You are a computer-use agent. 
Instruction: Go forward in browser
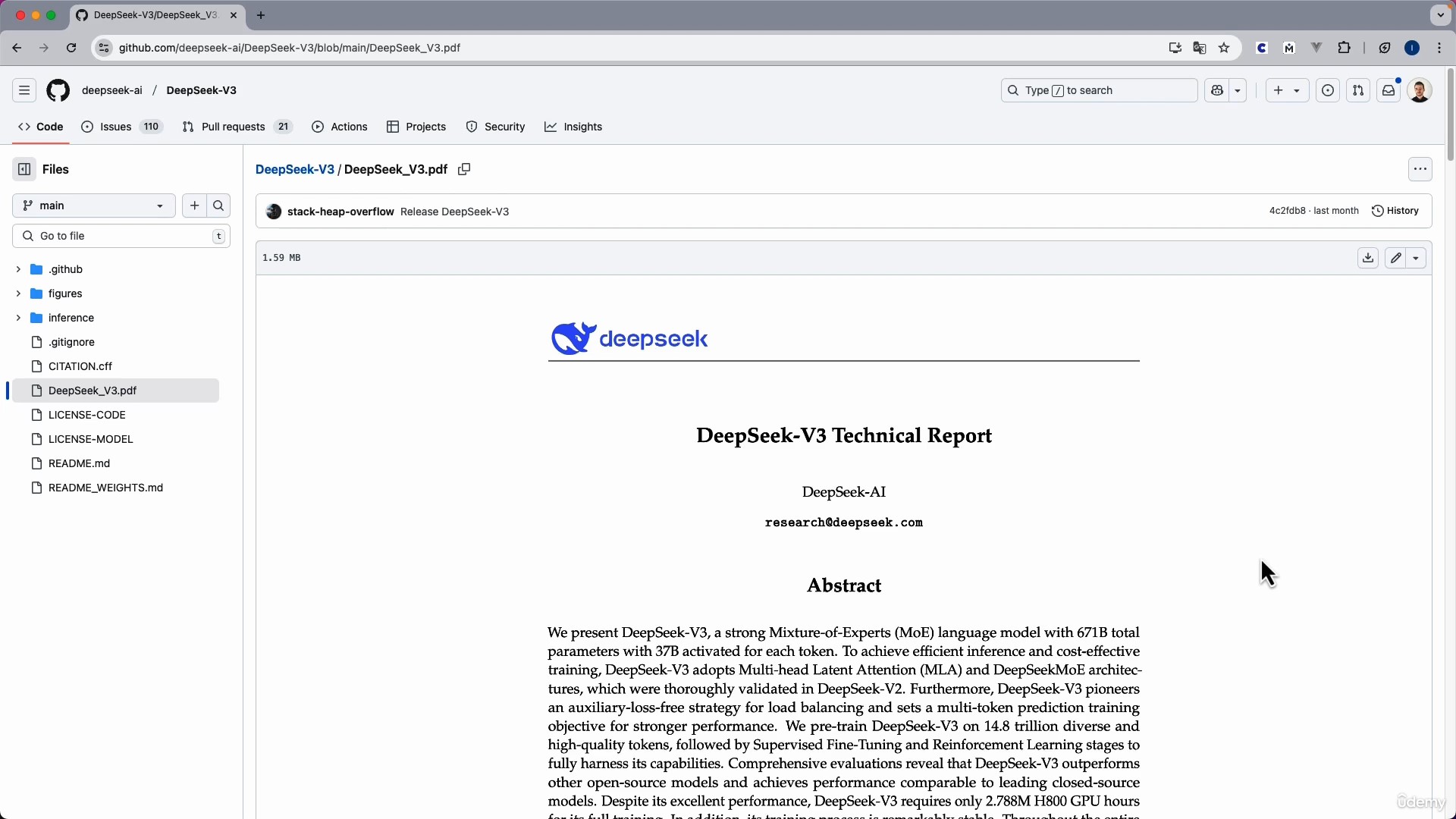(44, 48)
